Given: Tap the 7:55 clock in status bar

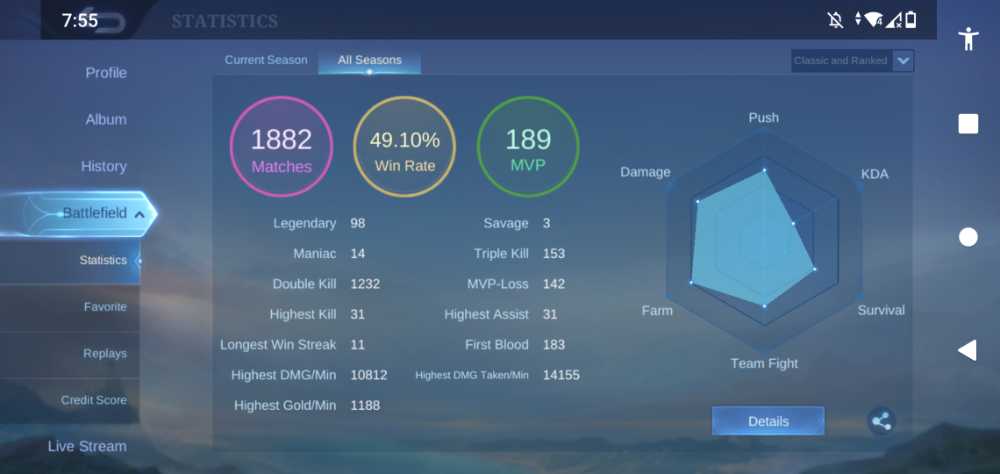Looking at the screenshot, I should coord(80,20).
